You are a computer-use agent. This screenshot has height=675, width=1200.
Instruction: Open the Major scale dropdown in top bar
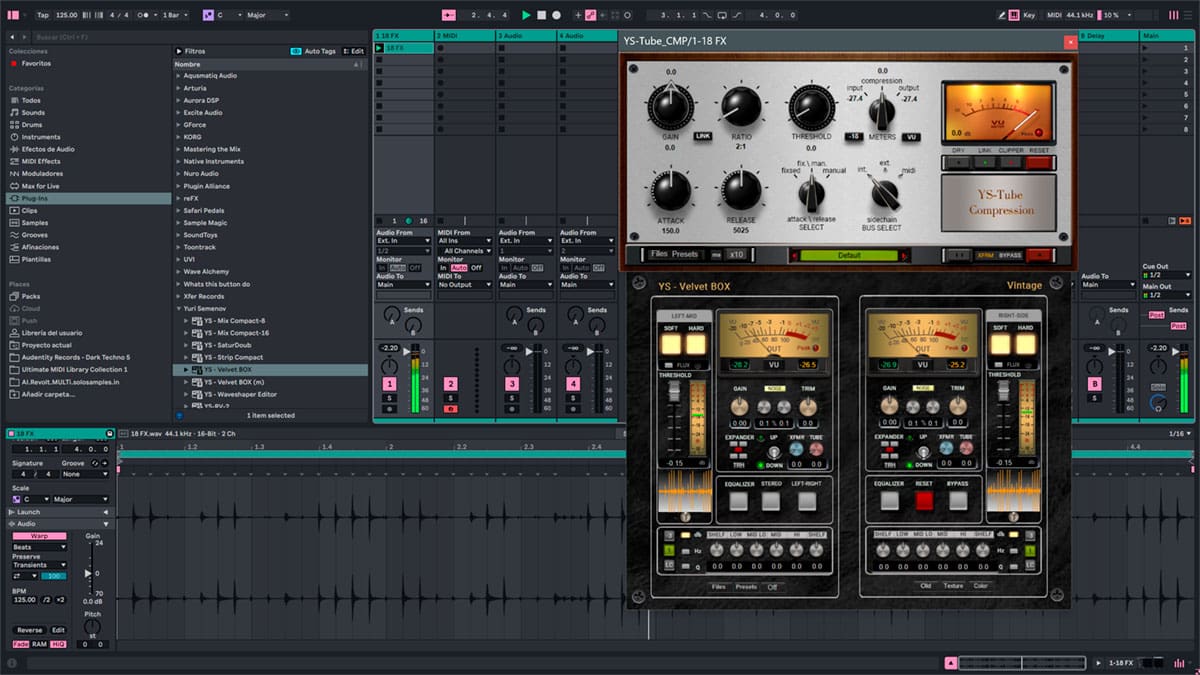[x=269, y=15]
